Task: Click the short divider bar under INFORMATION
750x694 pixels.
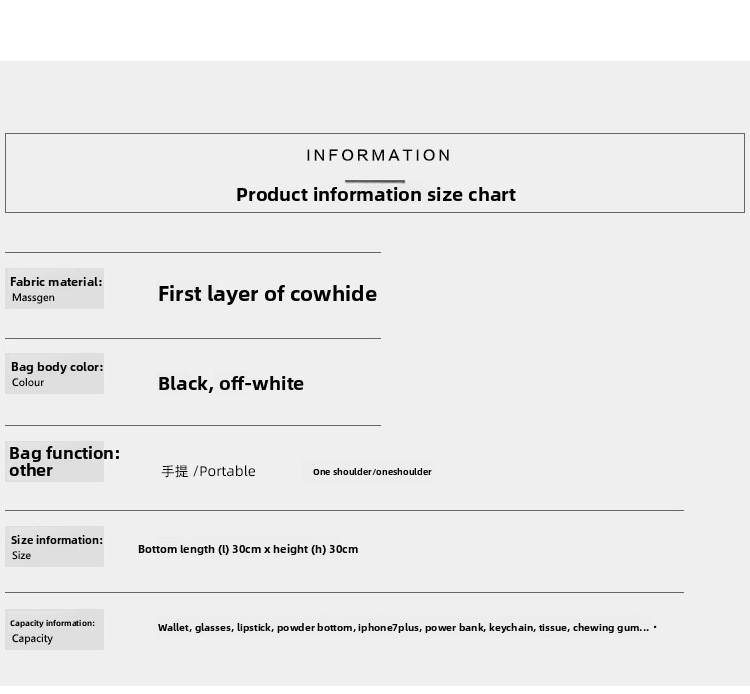Action: (x=375, y=181)
